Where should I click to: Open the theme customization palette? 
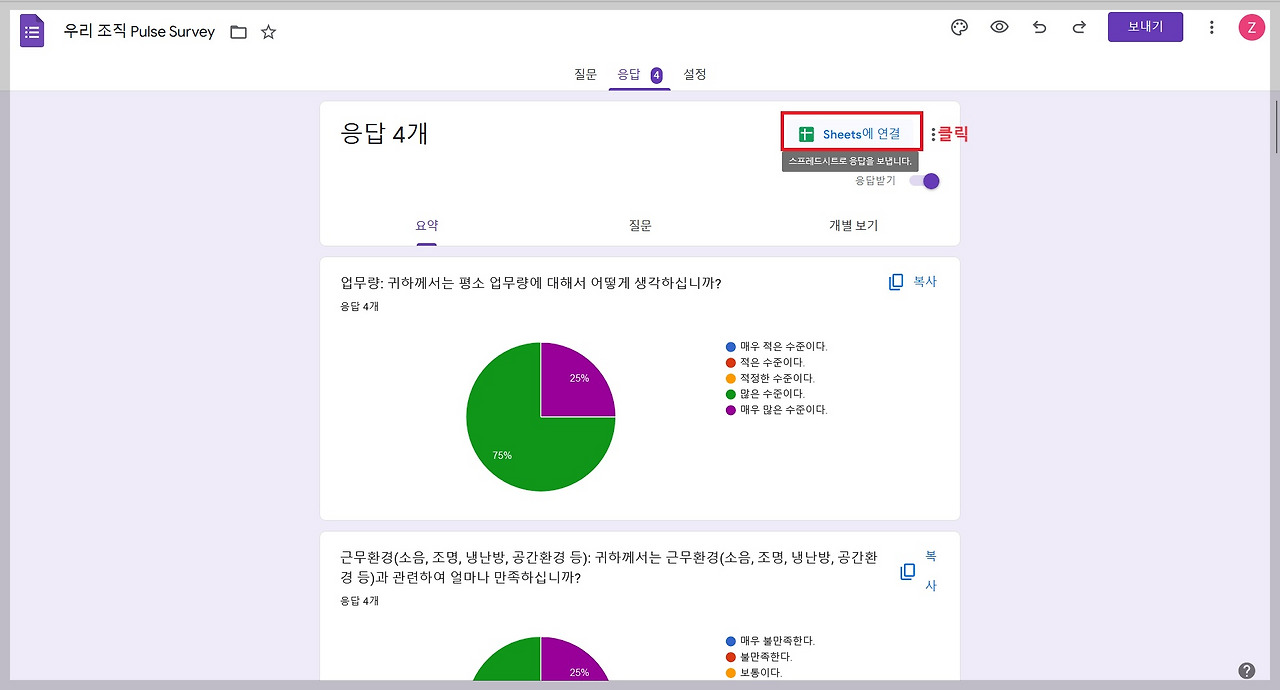pos(959,28)
